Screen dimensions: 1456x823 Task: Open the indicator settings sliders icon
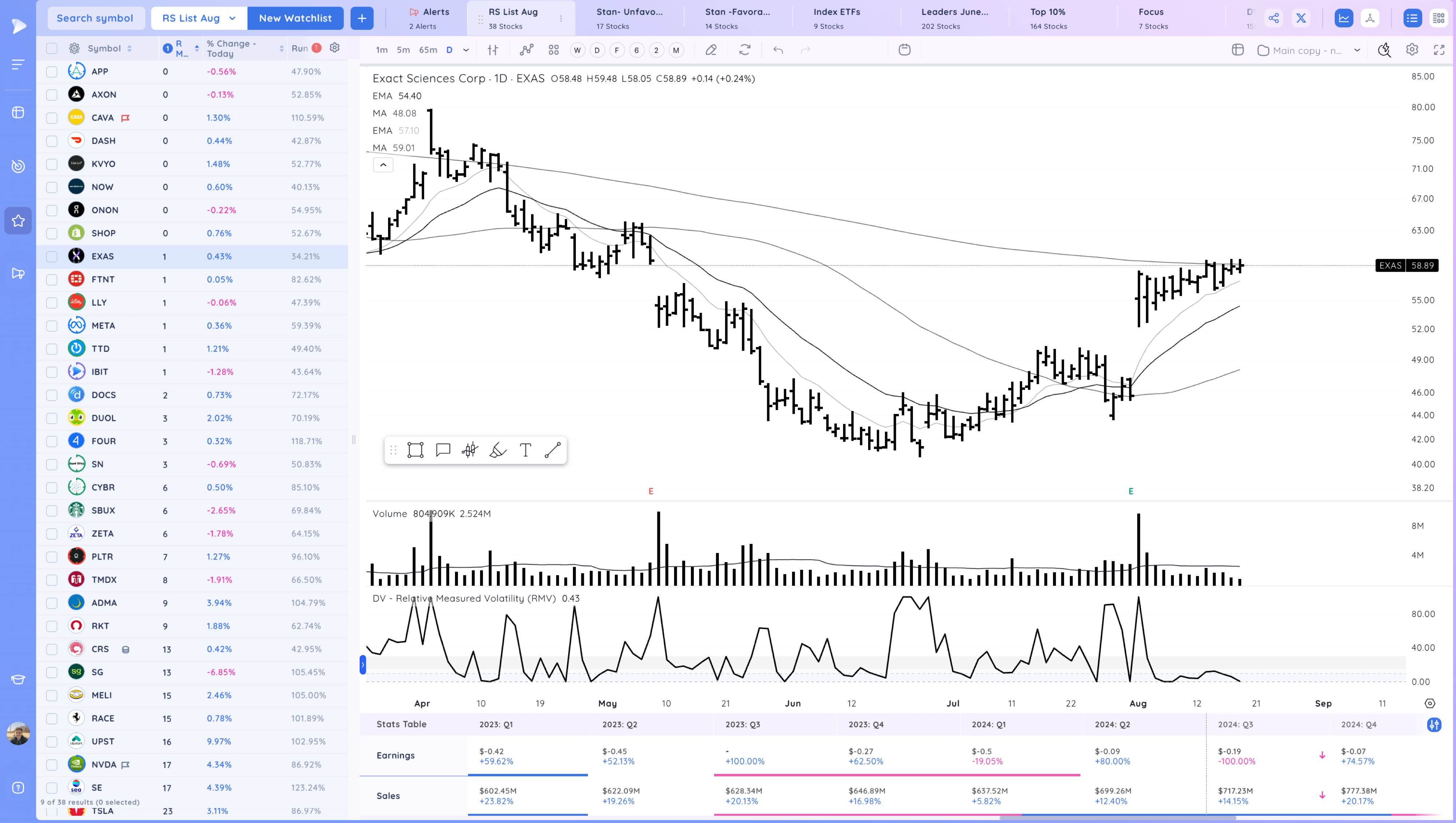point(492,50)
